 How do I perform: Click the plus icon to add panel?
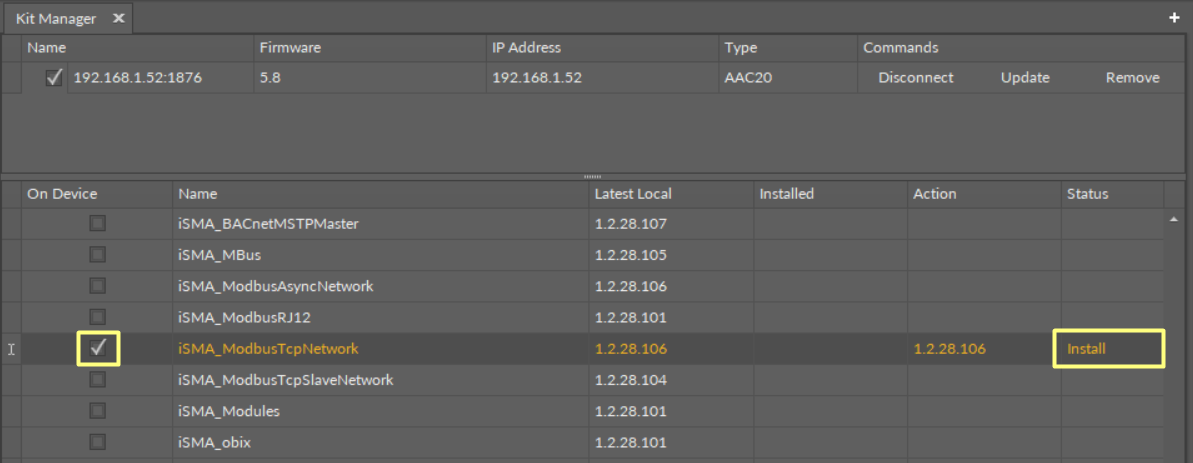click(x=1174, y=18)
